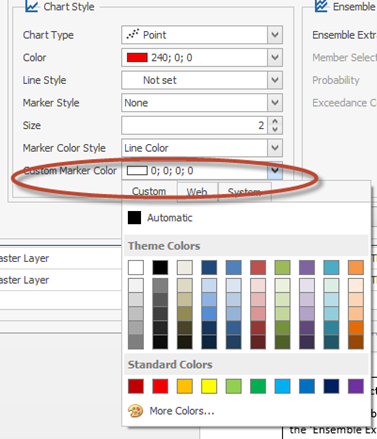Open the Line Style dropdown
The height and width of the screenshot is (439, 377).
click(x=275, y=80)
